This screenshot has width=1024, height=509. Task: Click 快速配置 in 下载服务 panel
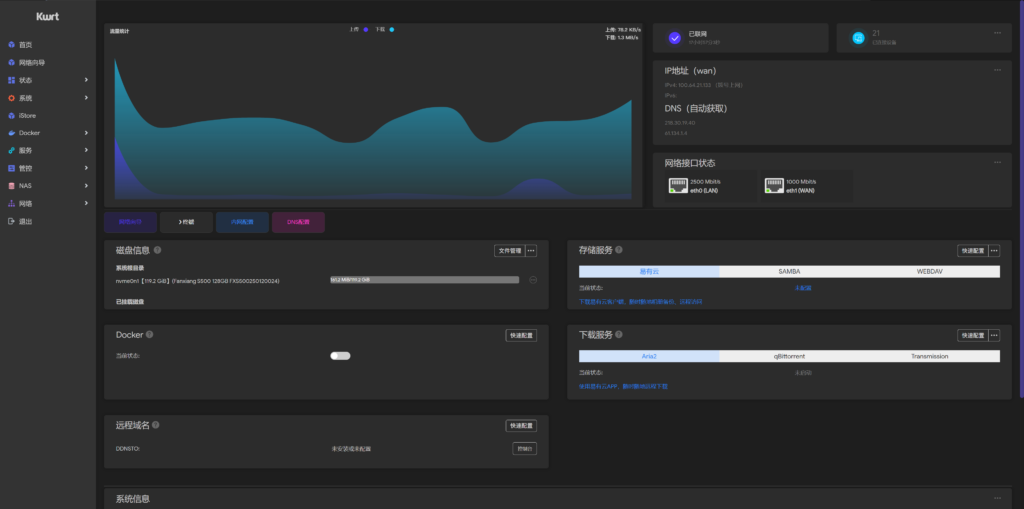[x=973, y=335]
